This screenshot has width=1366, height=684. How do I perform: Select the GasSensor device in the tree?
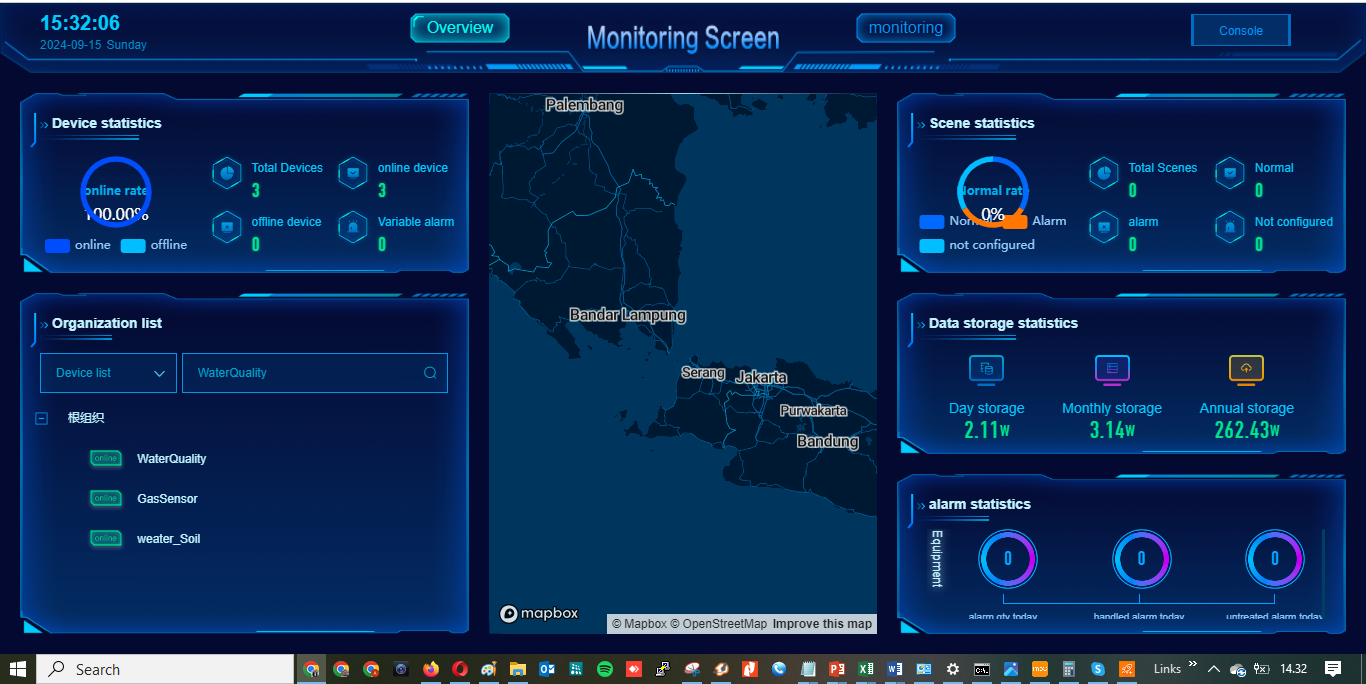[167, 499]
